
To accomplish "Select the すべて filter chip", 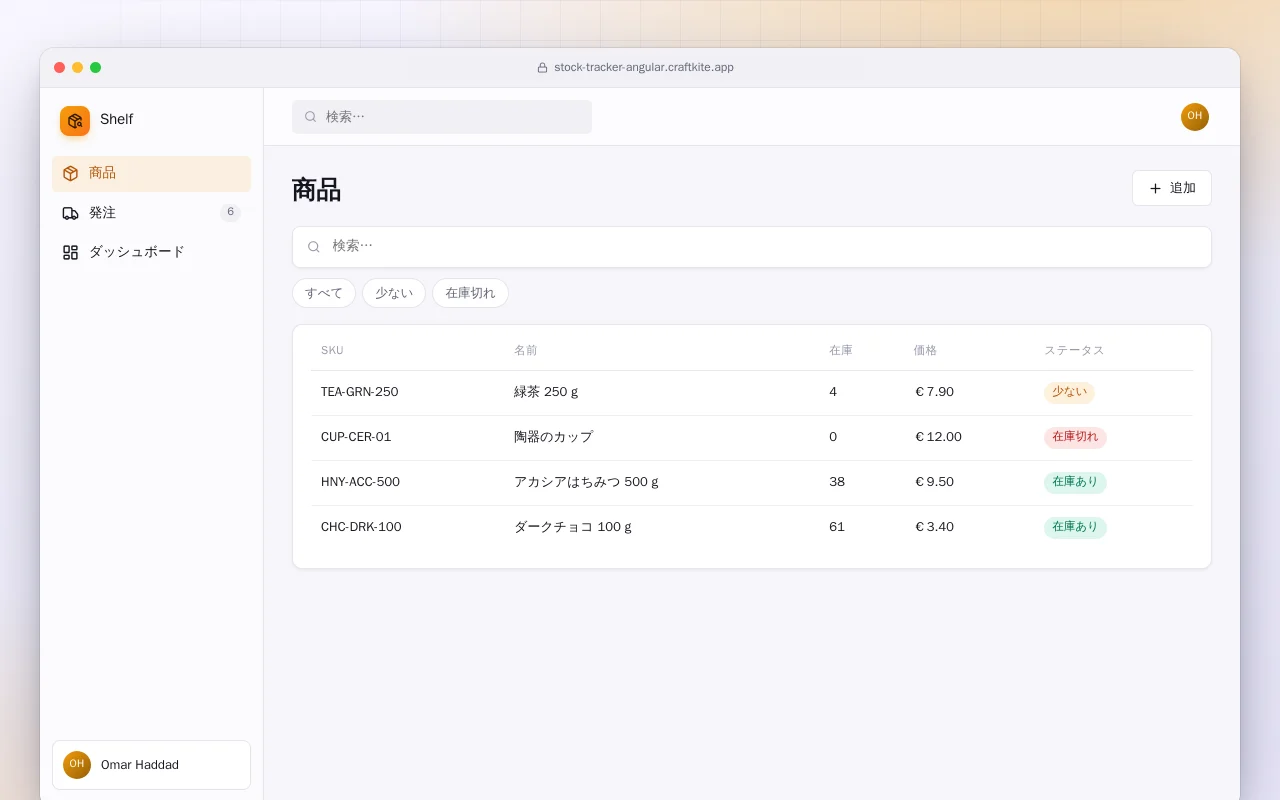I will pos(324,293).
